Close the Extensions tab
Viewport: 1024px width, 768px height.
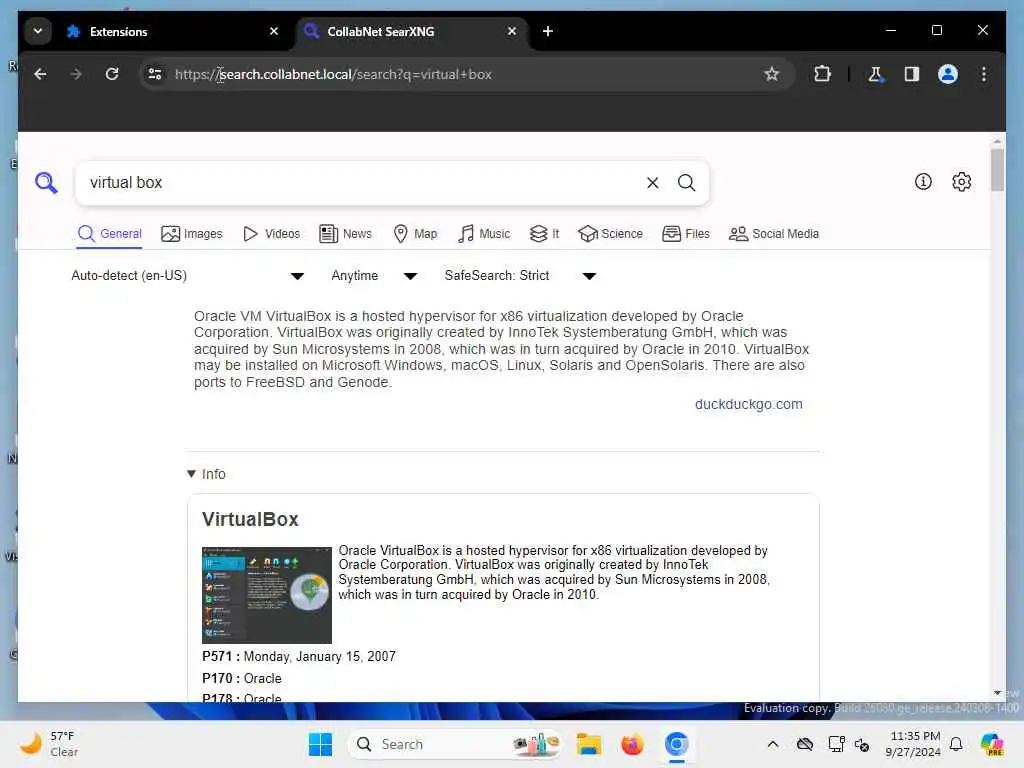(x=274, y=31)
